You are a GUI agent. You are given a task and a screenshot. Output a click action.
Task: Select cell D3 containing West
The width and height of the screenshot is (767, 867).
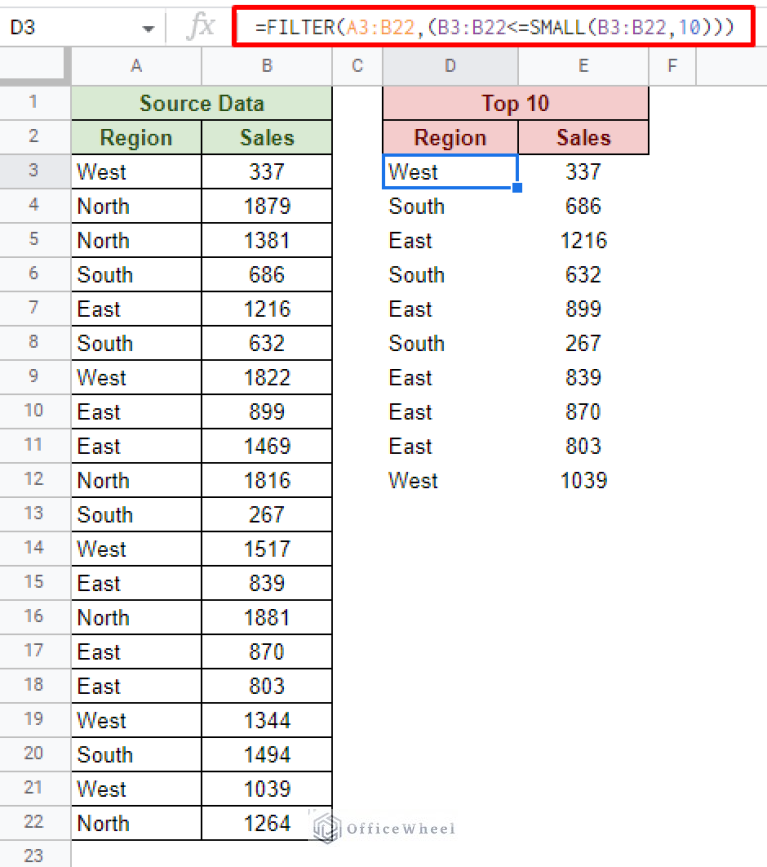click(x=450, y=172)
